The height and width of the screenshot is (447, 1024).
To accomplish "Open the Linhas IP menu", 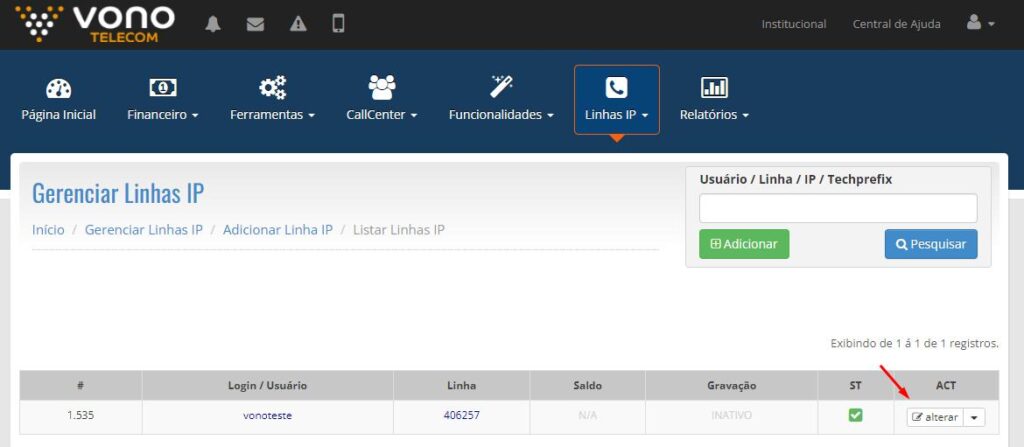I will click(x=616, y=99).
